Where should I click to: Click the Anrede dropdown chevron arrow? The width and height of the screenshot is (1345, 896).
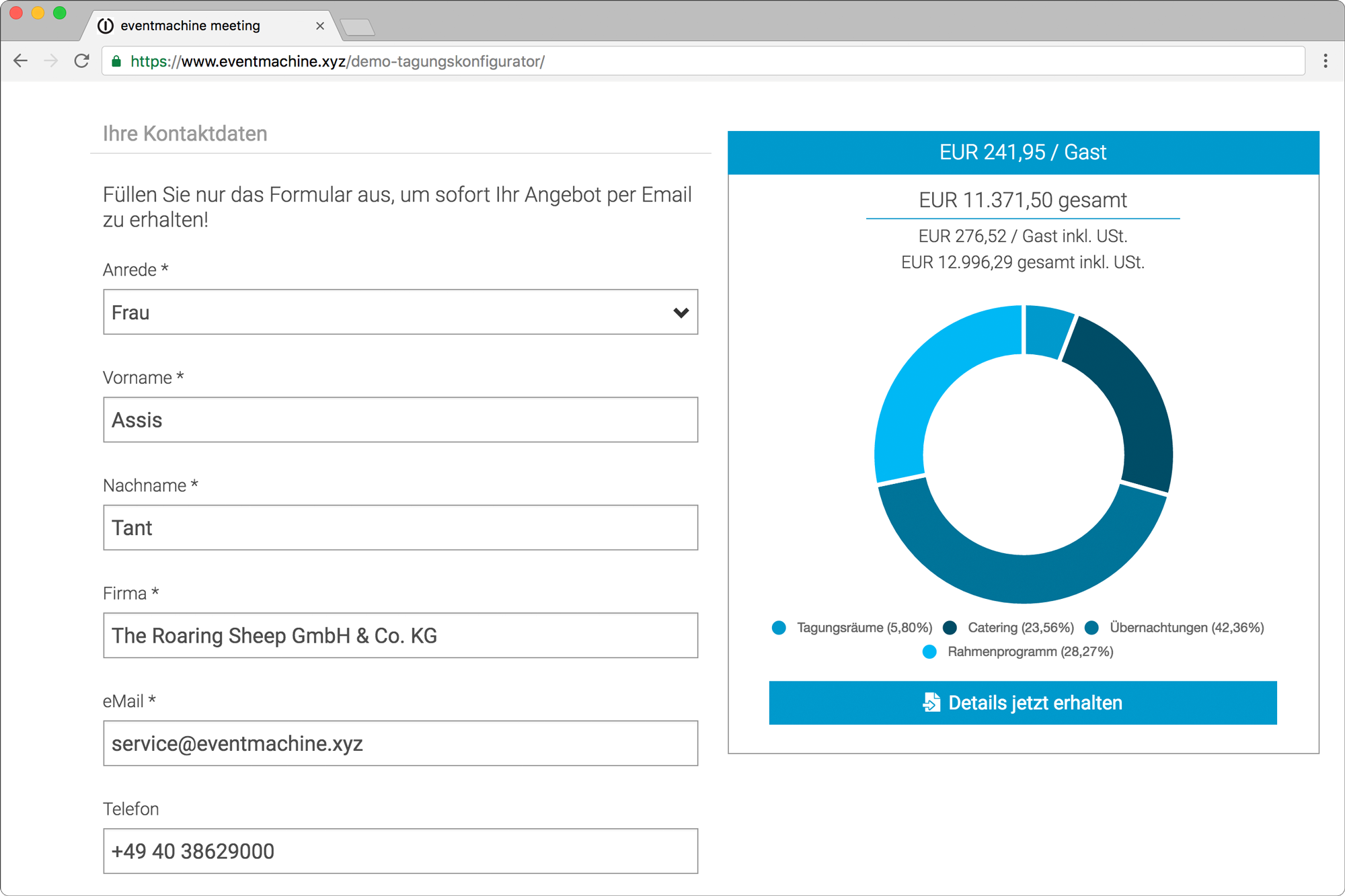tap(681, 313)
